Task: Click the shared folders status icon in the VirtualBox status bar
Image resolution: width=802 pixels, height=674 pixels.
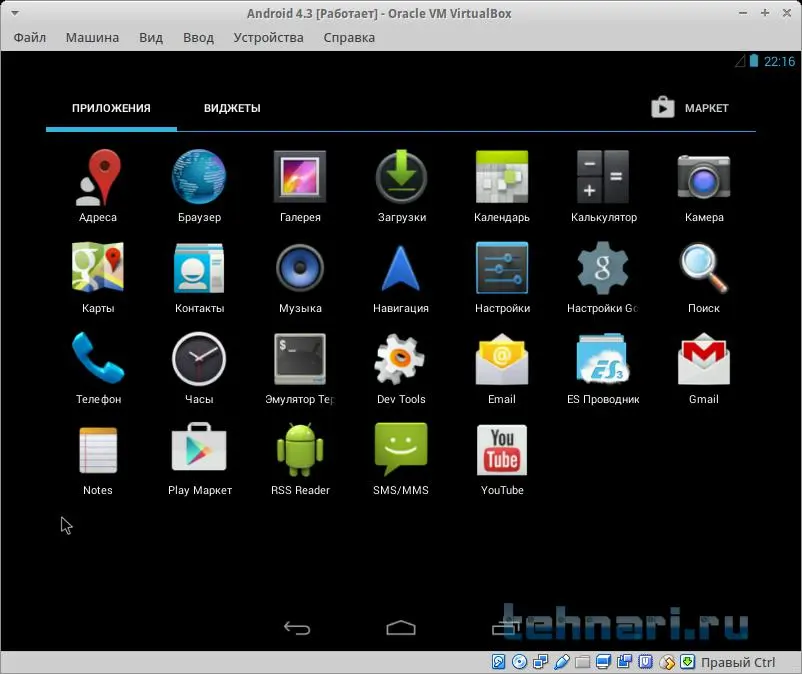Action: [x=583, y=662]
